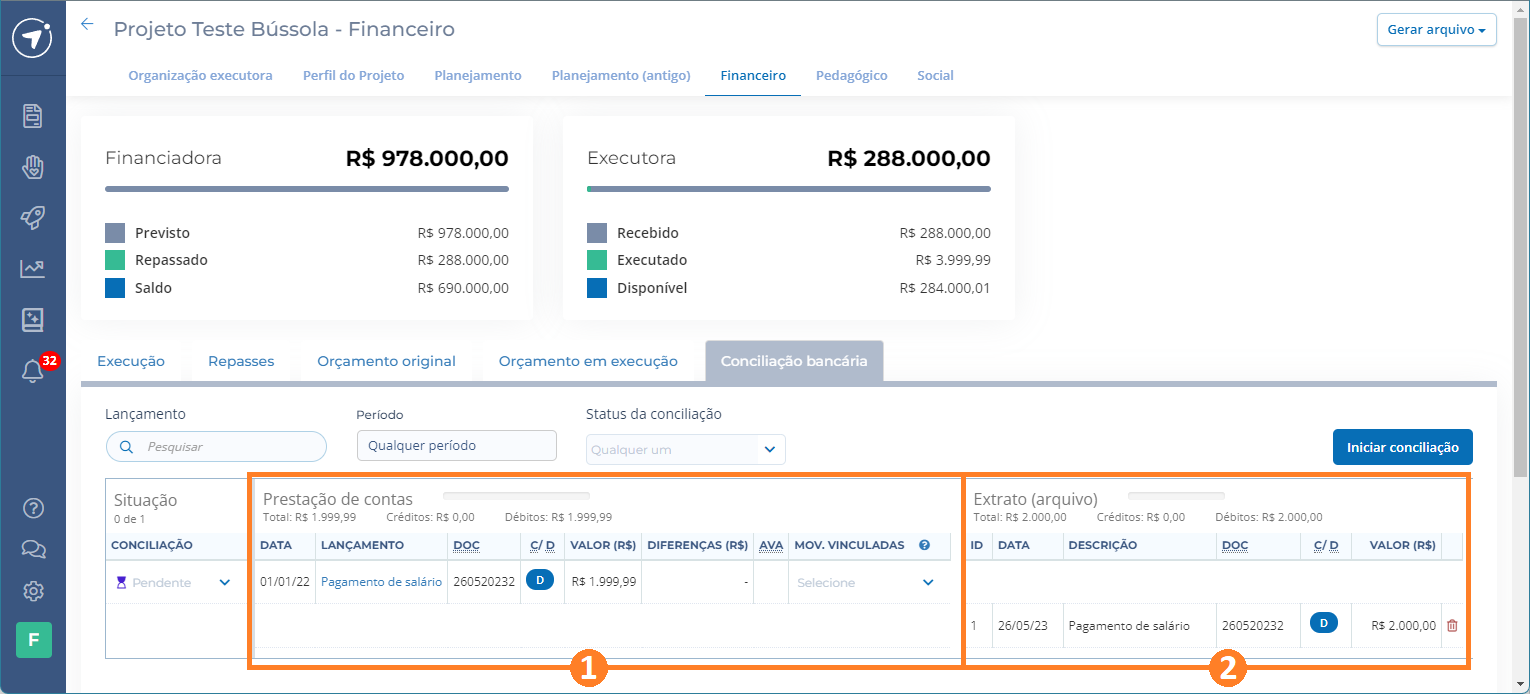Click the R$ 978.000,00 Financiadora total
The height and width of the screenshot is (694, 1530).
click(x=427, y=158)
